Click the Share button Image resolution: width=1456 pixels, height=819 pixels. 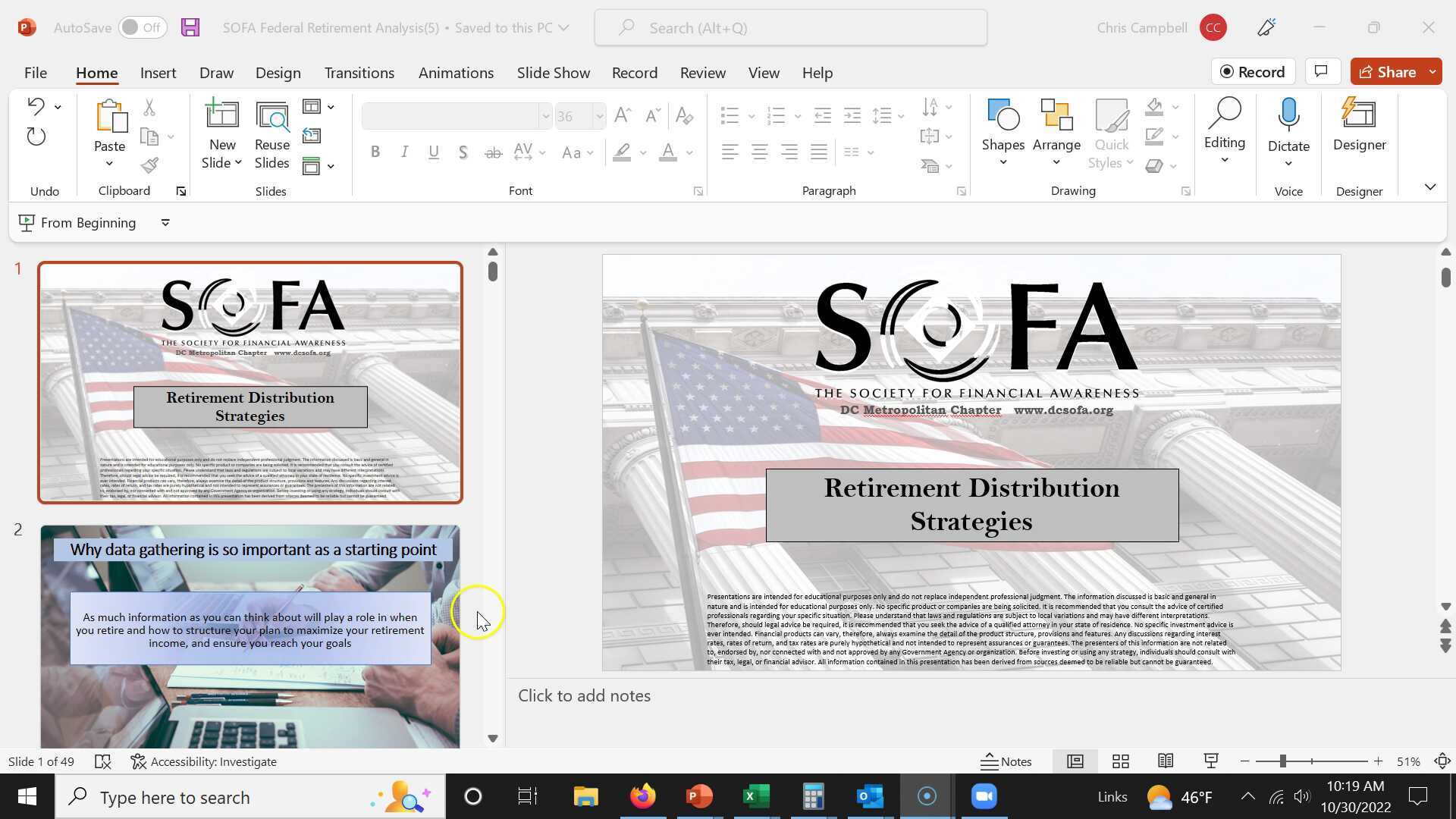click(x=1387, y=72)
